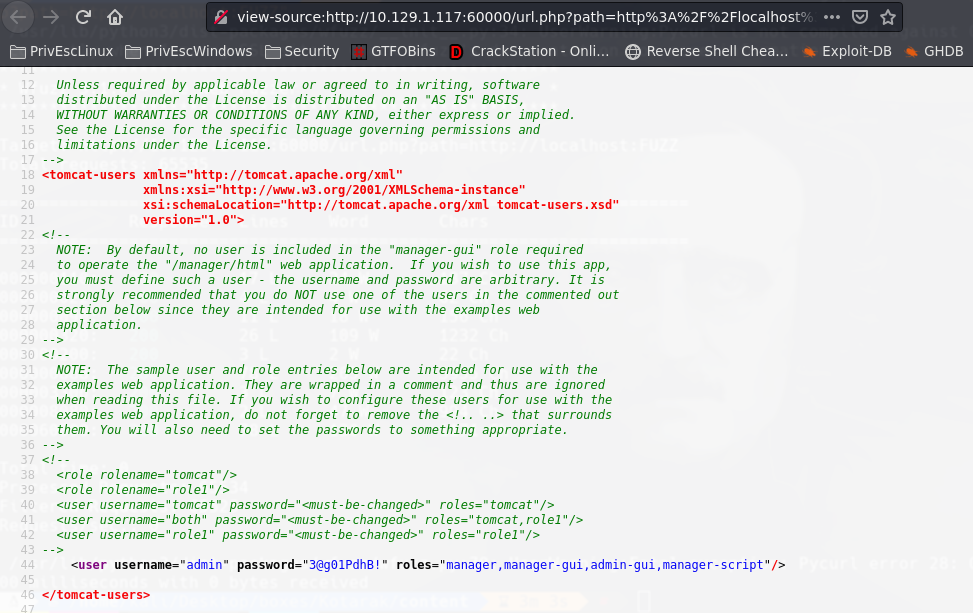Open the page actions meatball menu

[x=832, y=17]
